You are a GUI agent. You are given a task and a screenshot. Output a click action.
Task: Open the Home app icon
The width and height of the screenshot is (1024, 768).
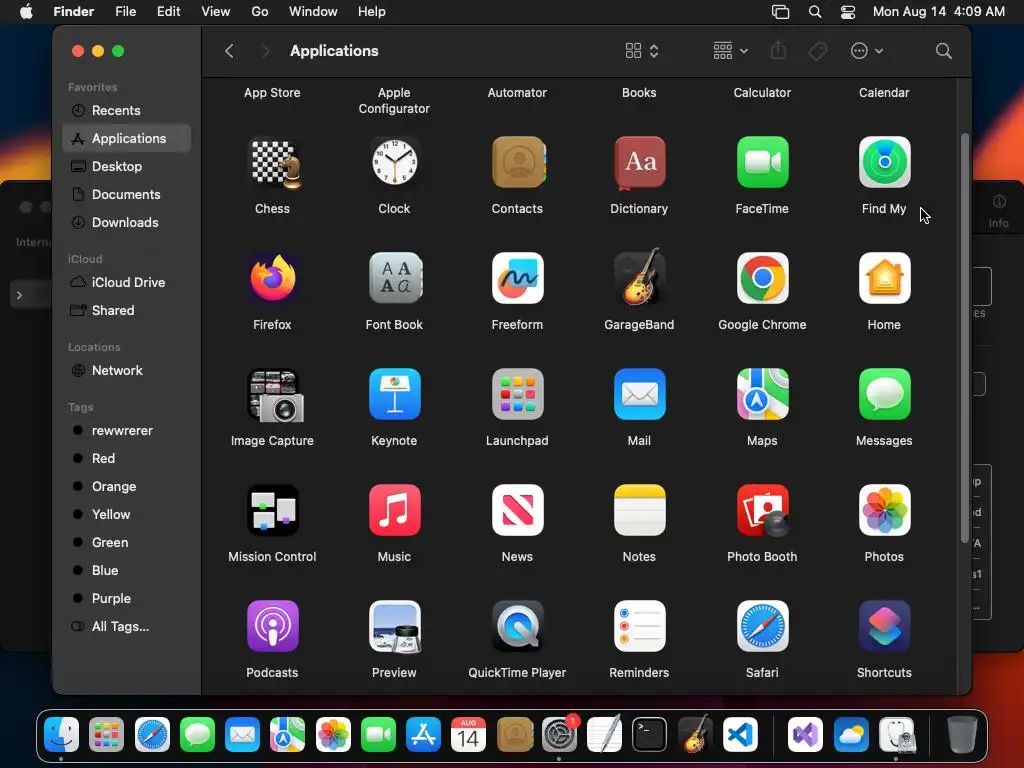pyautogui.click(x=884, y=278)
